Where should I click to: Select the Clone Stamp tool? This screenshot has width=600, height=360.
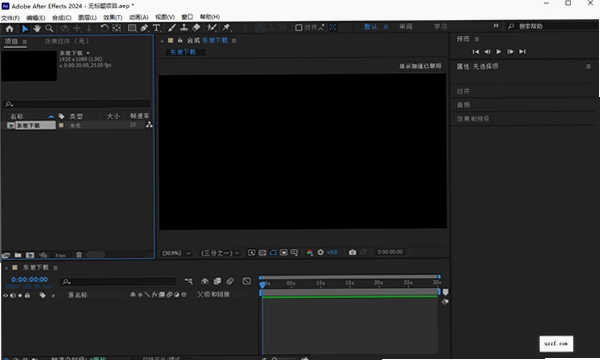[x=184, y=28]
